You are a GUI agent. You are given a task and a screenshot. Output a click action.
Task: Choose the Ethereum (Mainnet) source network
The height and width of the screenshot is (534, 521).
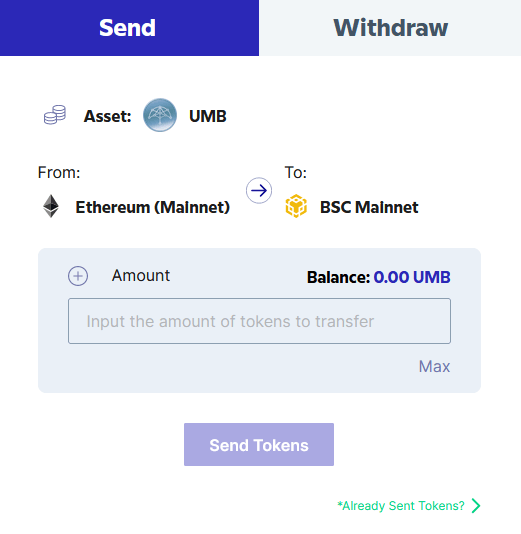[x=153, y=207]
